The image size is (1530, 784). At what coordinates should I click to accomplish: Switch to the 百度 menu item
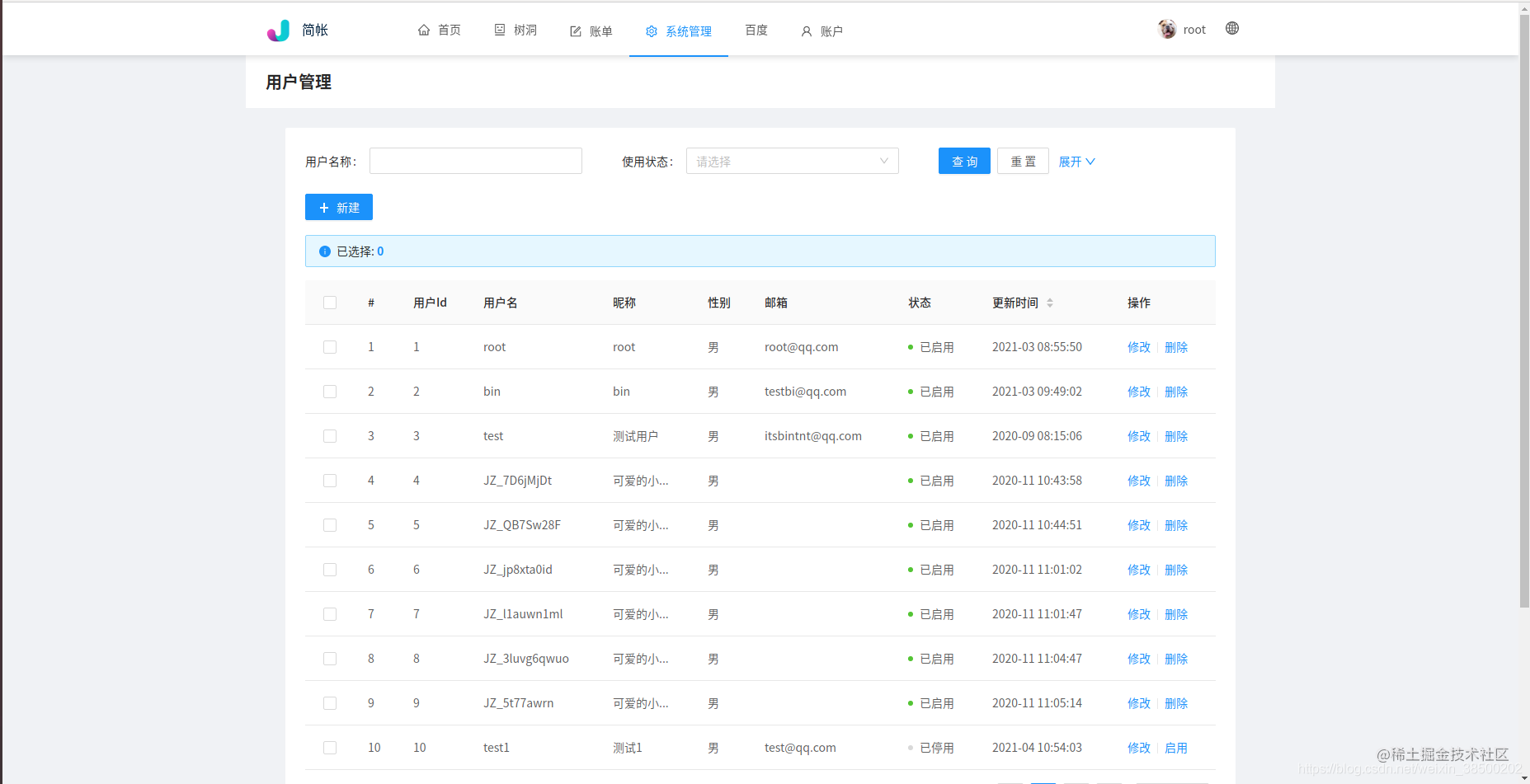(756, 30)
